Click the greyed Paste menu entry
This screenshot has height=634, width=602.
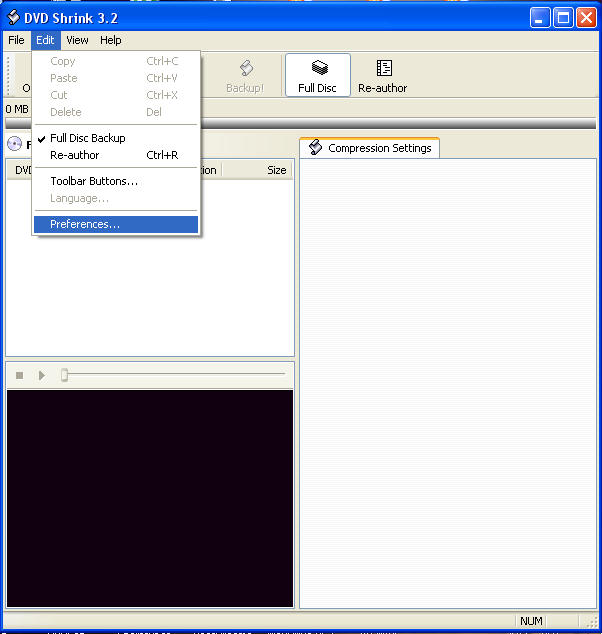[x=116, y=78]
